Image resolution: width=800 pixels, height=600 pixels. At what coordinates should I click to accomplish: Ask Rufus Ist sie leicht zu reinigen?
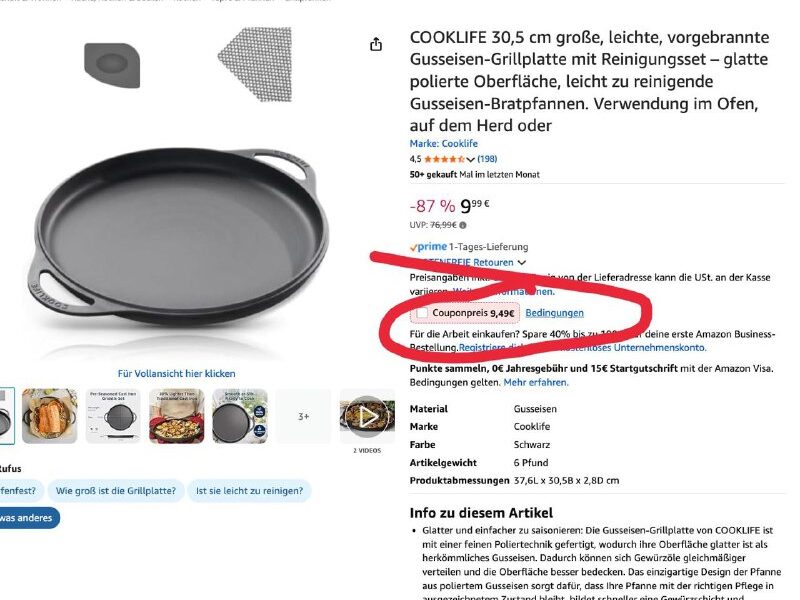coord(249,491)
